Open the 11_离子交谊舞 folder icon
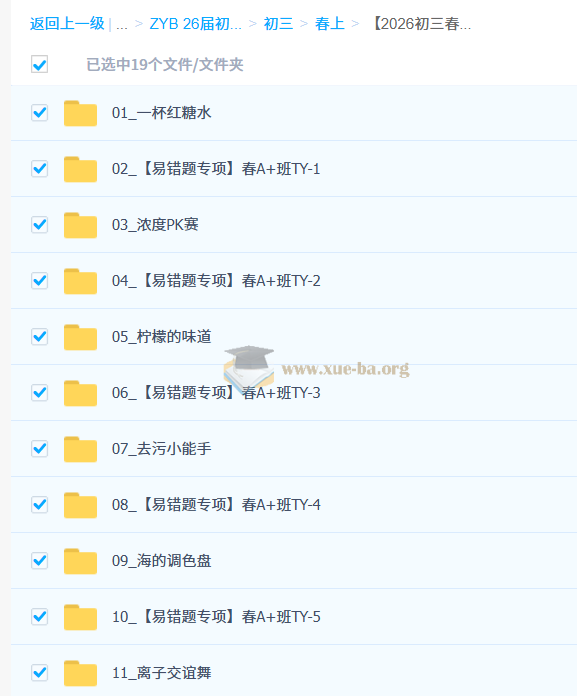The height and width of the screenshot is (696, 577). (x=80, y=673)
